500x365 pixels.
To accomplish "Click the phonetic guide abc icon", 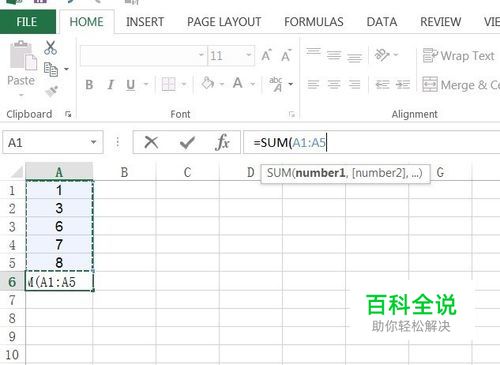I will click(276, 84).
